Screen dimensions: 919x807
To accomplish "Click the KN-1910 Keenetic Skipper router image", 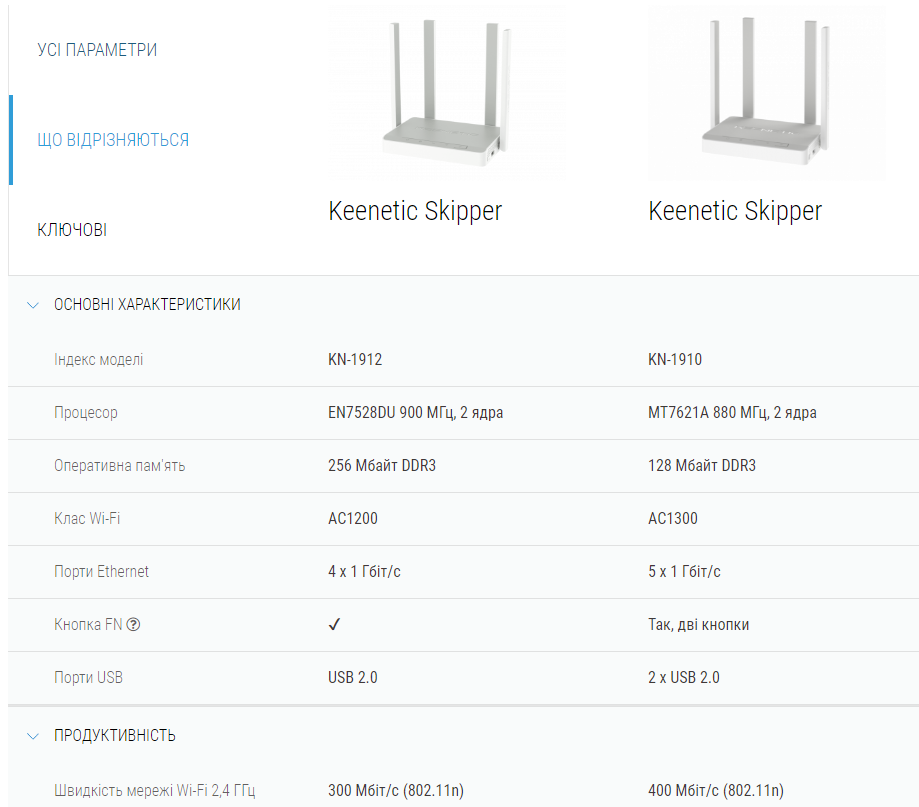I will point(765,92).
